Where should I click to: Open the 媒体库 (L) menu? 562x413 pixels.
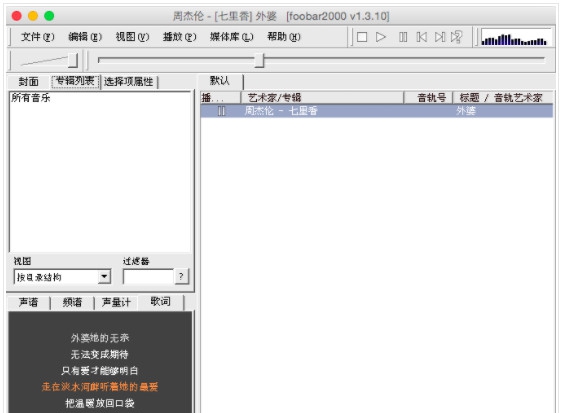pos(232,37)
